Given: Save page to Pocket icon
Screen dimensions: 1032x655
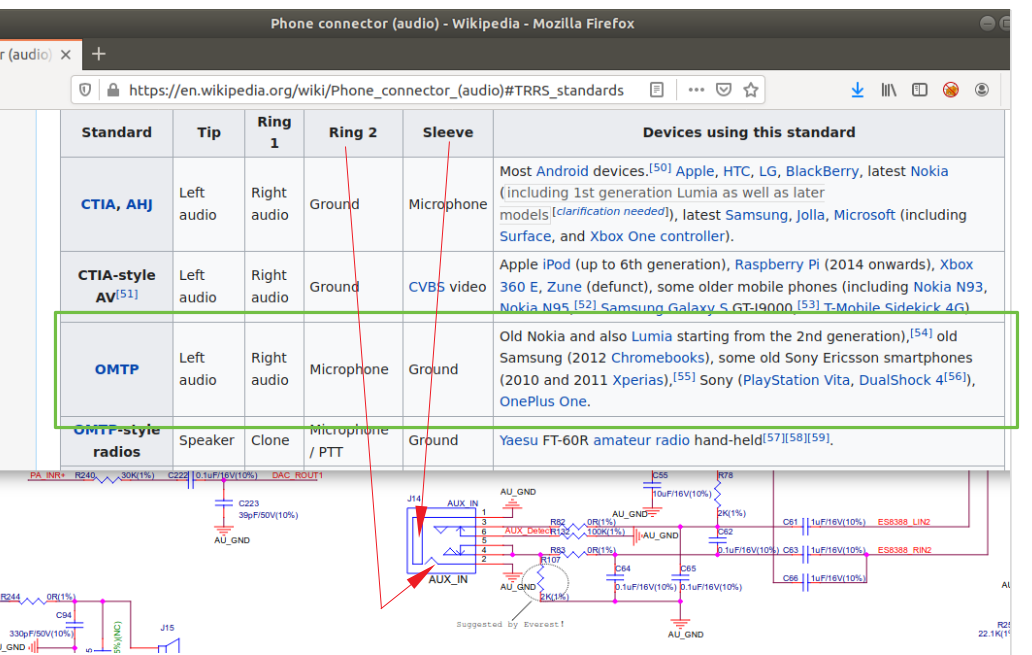Looking at the screenshot, I should click(x=723, y=90).
